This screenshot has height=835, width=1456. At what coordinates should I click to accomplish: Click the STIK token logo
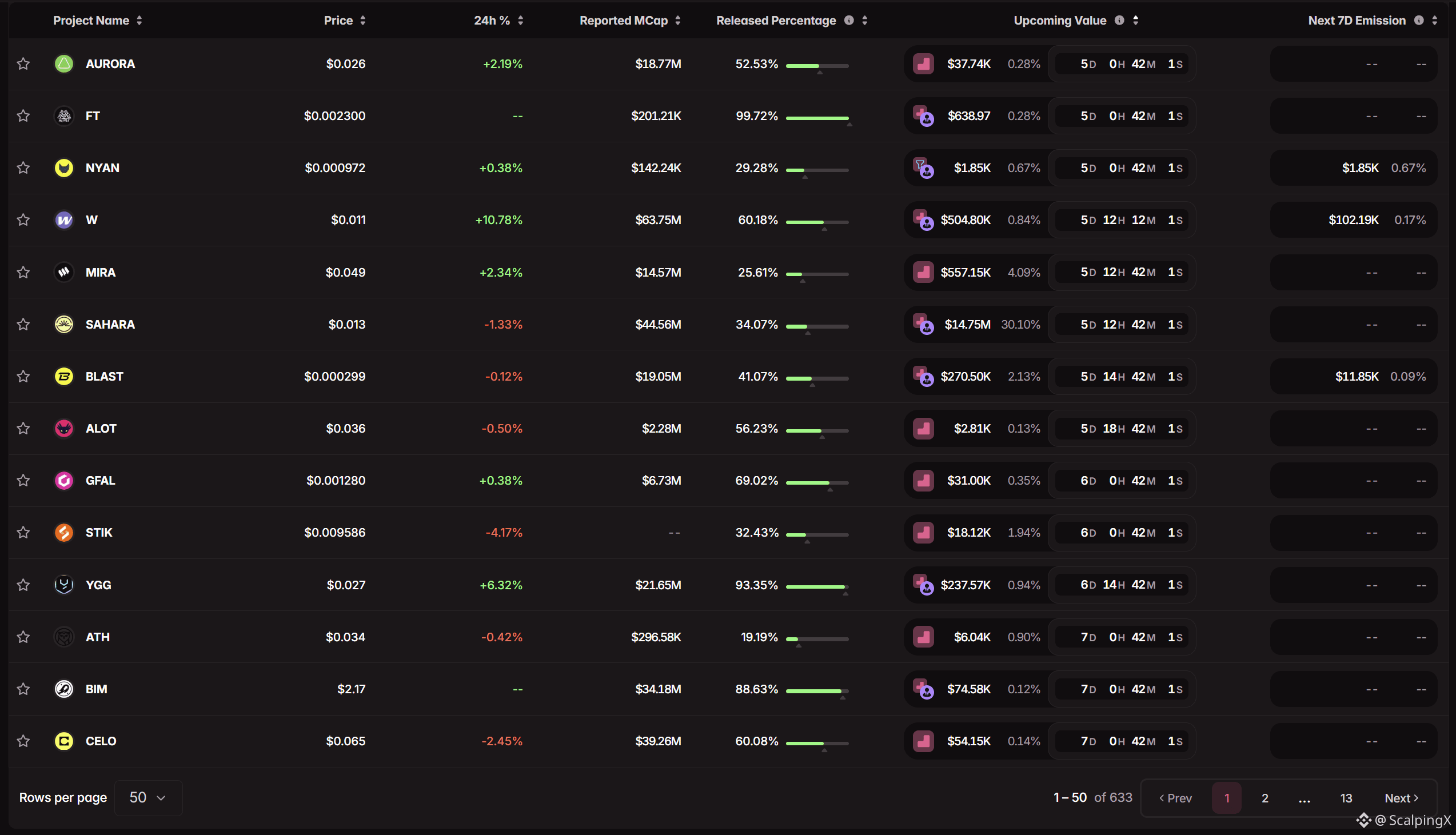63,532
